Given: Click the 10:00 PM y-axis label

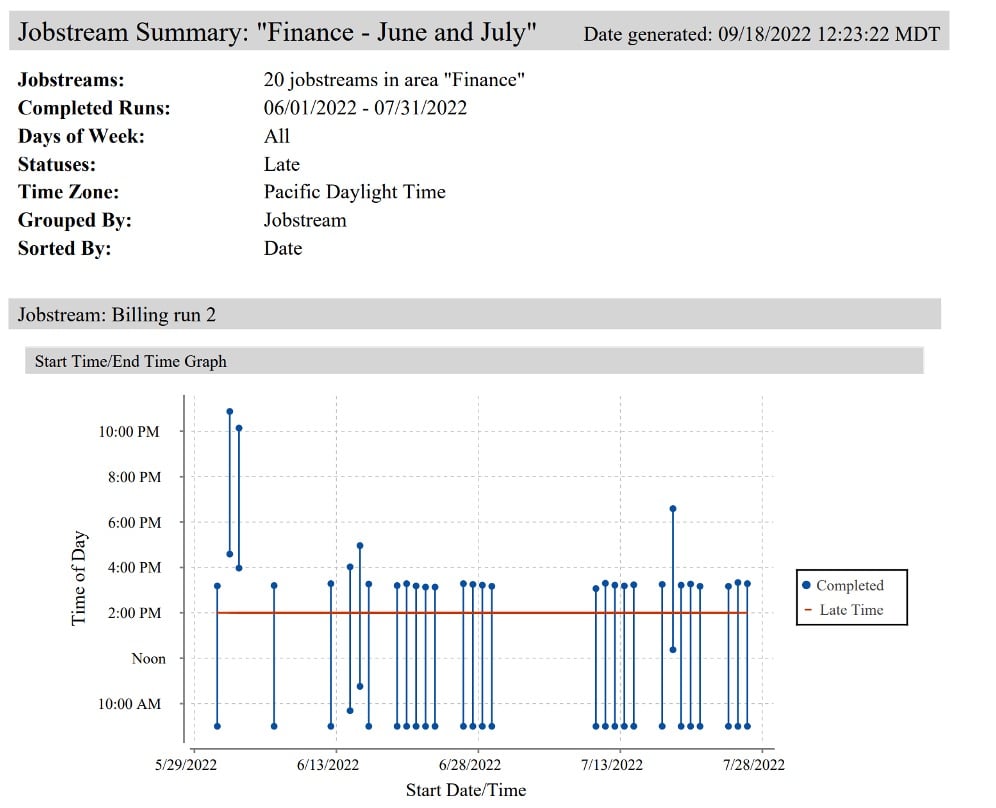Looking at the screenshot, I should [x=129, y=432].
